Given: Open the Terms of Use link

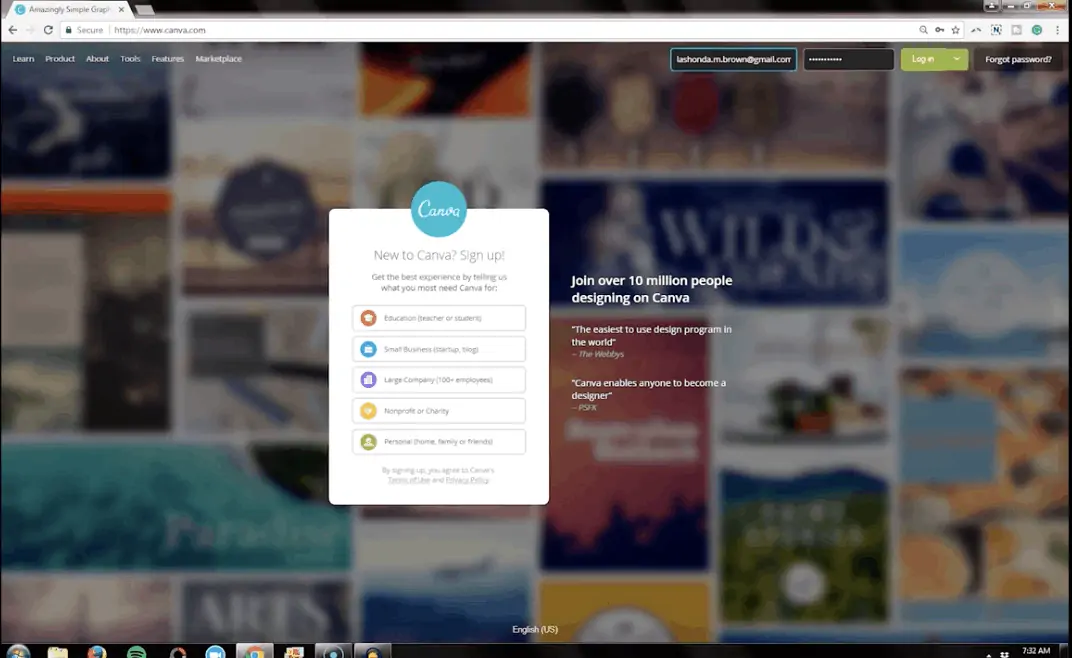Looking at the screenshot, I should coord(409,480).
